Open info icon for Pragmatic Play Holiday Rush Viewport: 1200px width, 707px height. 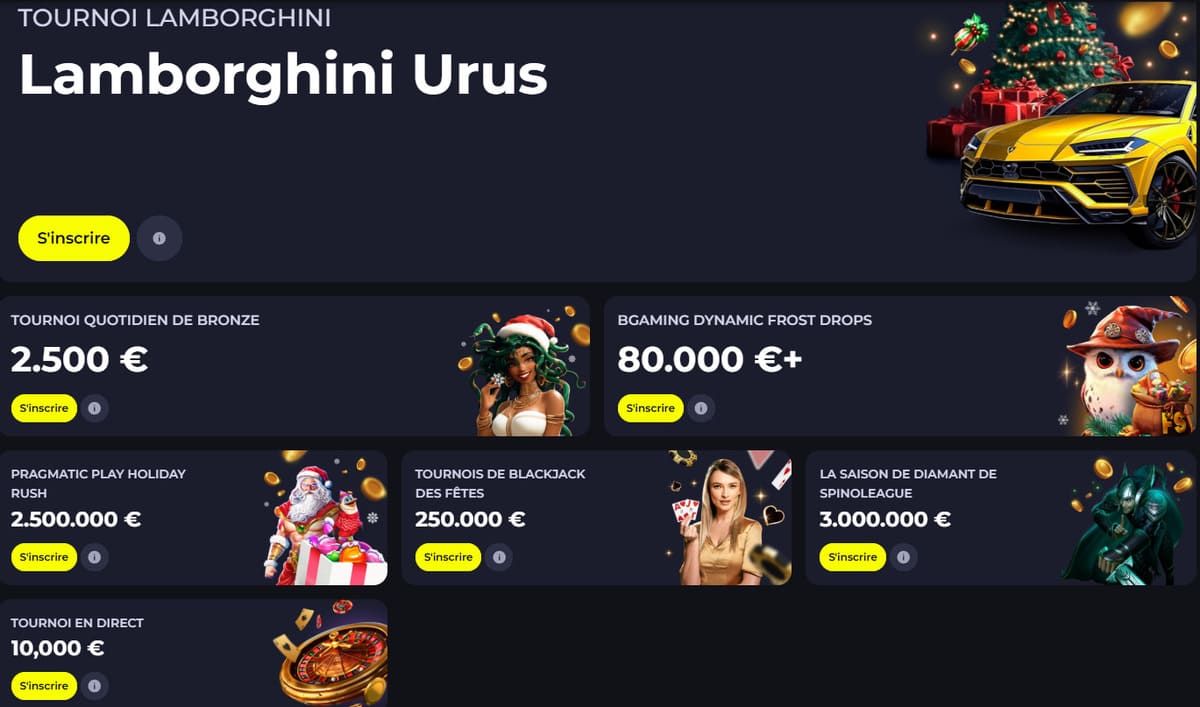point(94,557)
